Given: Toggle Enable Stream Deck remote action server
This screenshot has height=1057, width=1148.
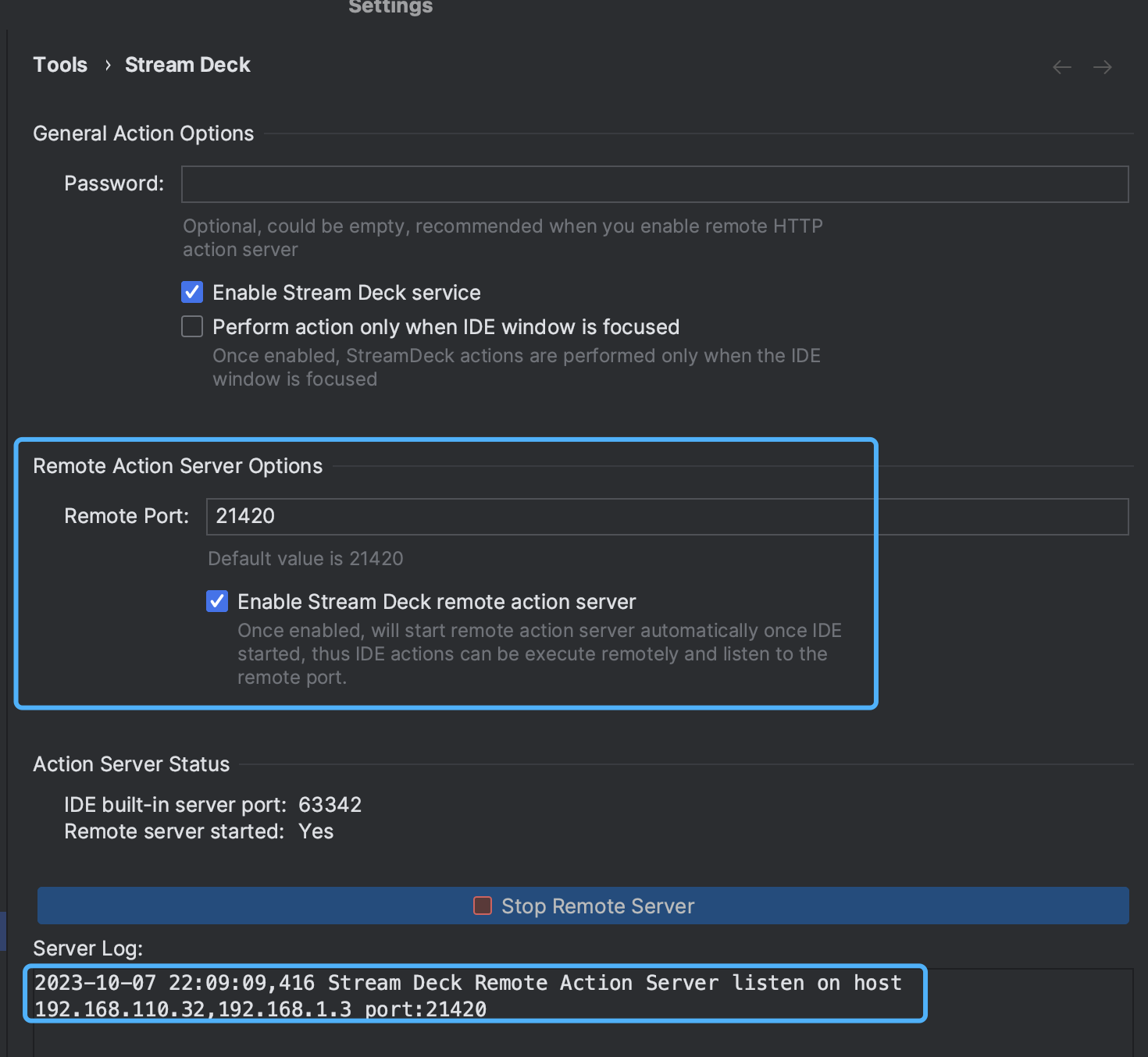Looking at the screenshot, I should [217, 601].
